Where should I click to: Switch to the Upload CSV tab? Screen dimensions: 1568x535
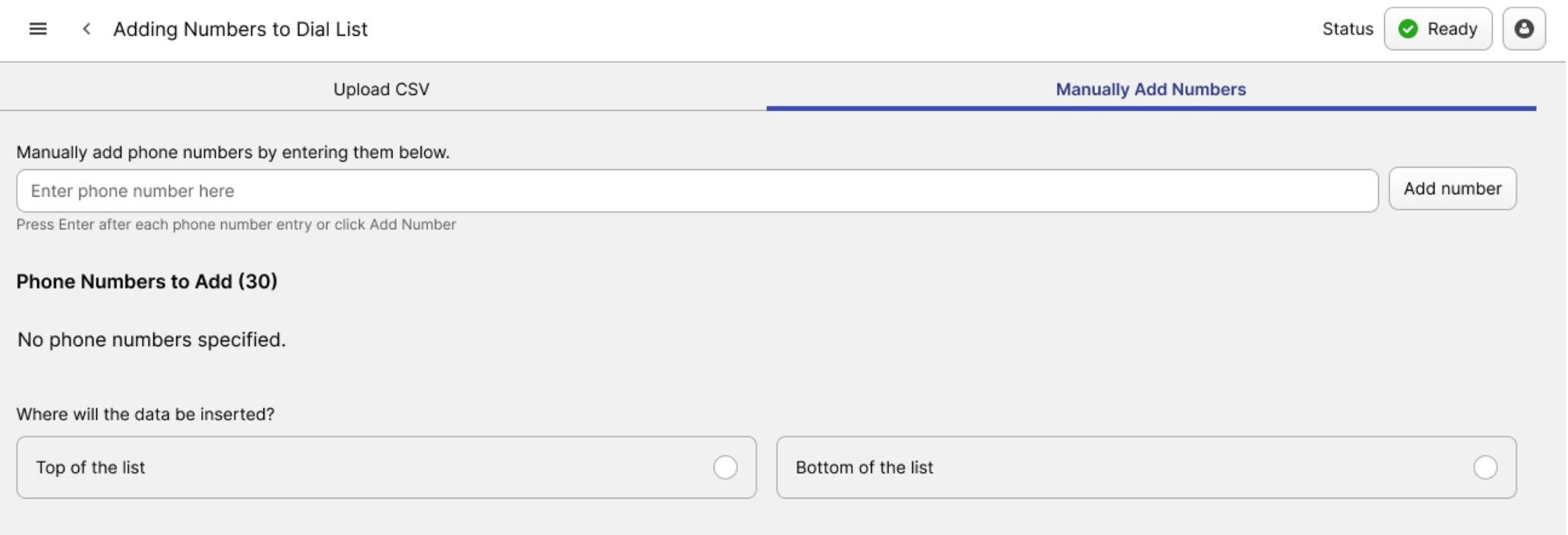[381, 90]
